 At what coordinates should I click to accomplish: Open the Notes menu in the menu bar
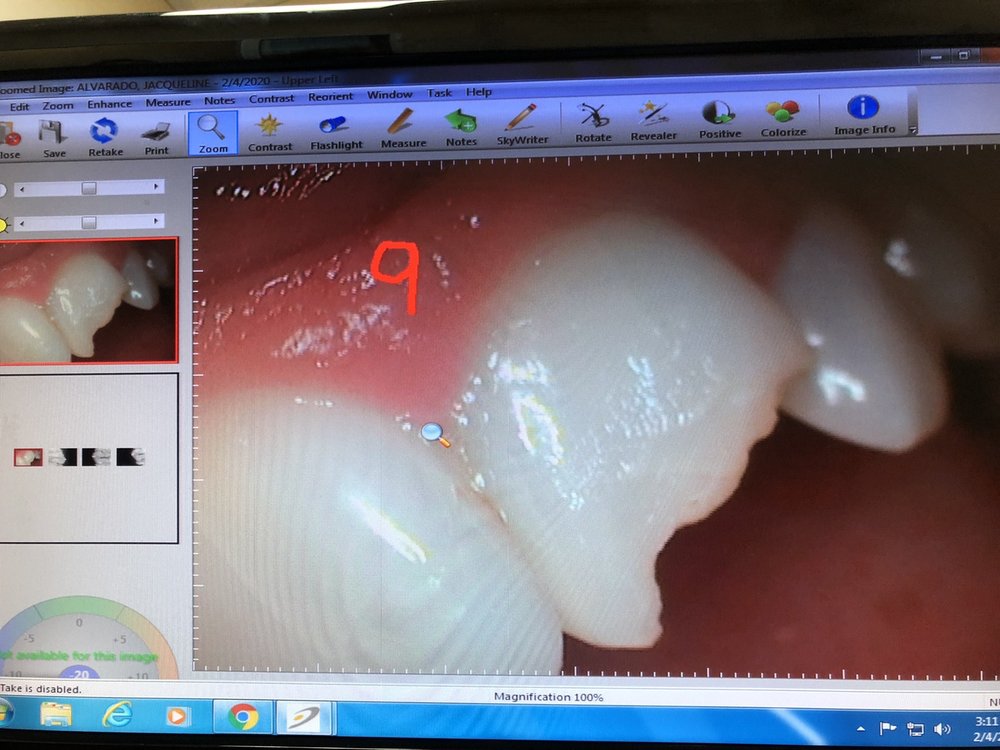coord(219,101)
